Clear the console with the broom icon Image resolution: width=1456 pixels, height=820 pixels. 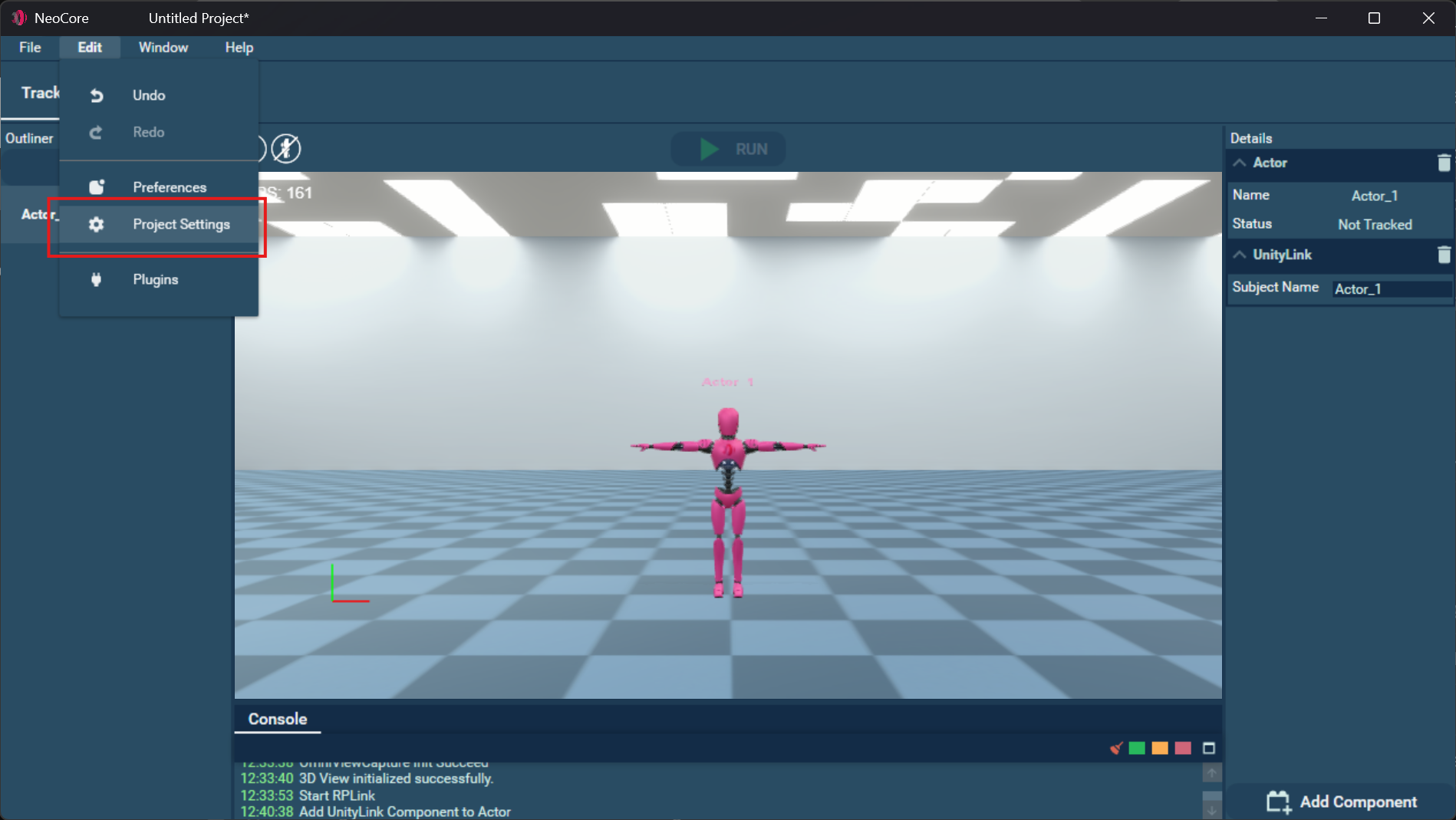tap(1115, 748)
